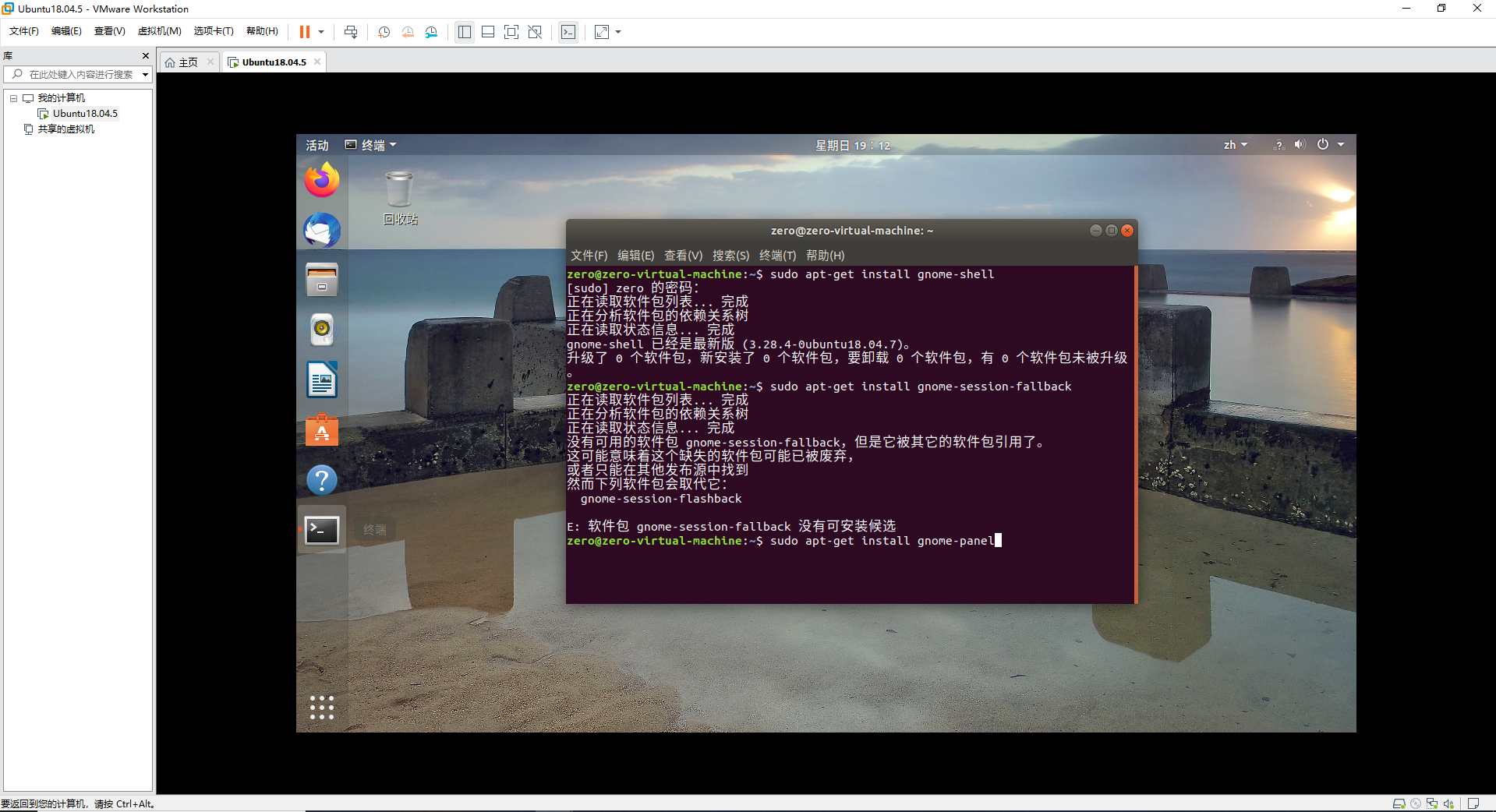
Task: Toggle the console view button
Action: coord(568,32)
